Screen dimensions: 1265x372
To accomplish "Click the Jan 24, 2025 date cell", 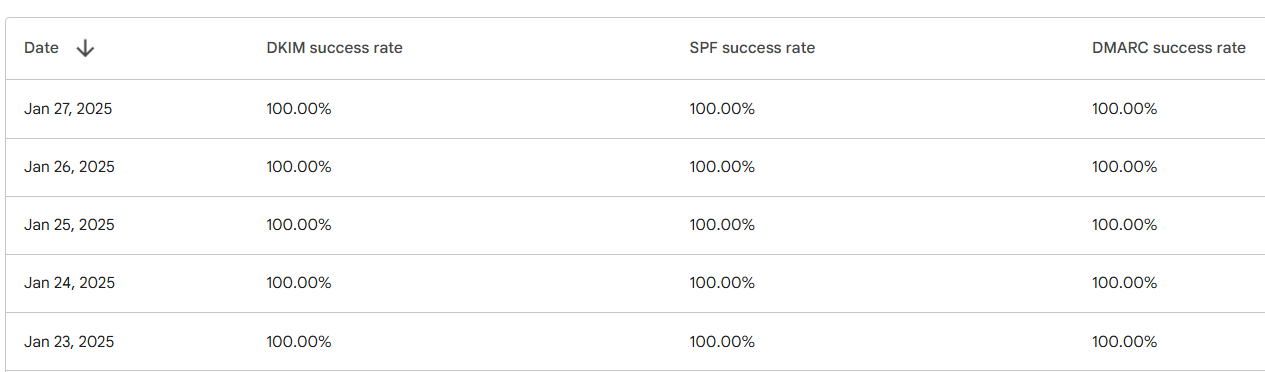I will [69, 283].
